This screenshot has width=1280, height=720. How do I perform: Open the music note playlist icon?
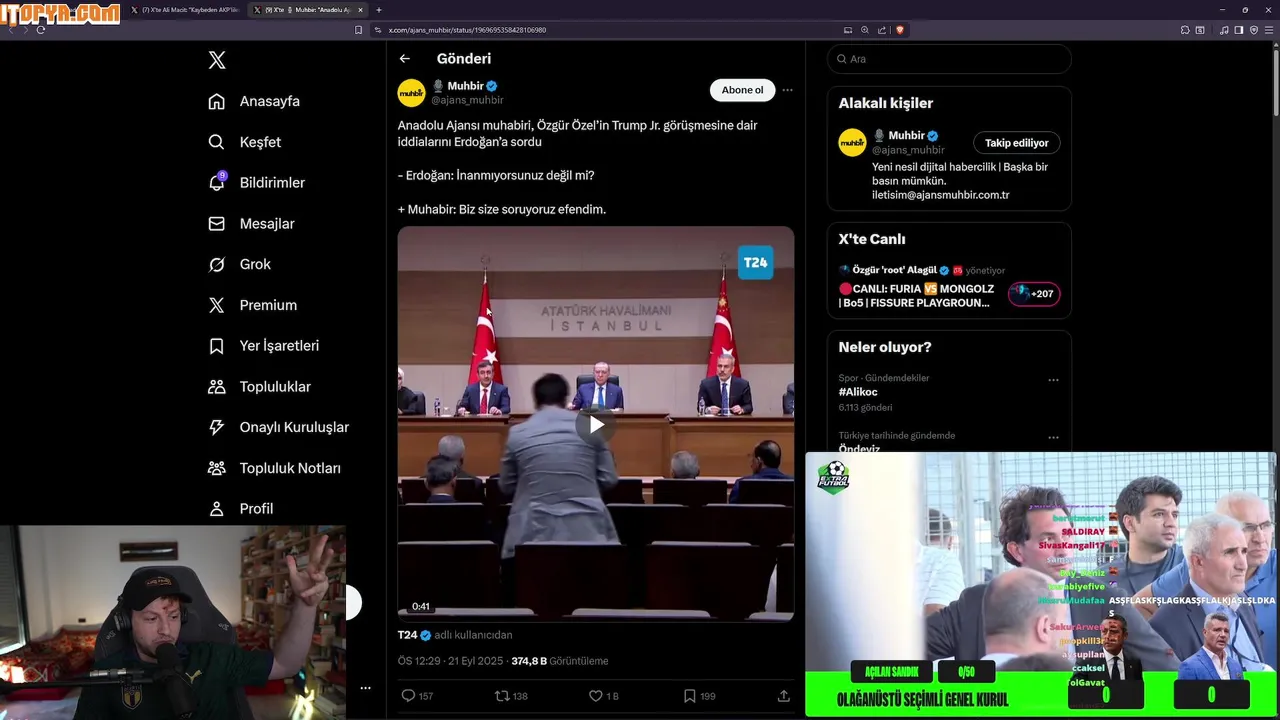tap(1224, 30)
